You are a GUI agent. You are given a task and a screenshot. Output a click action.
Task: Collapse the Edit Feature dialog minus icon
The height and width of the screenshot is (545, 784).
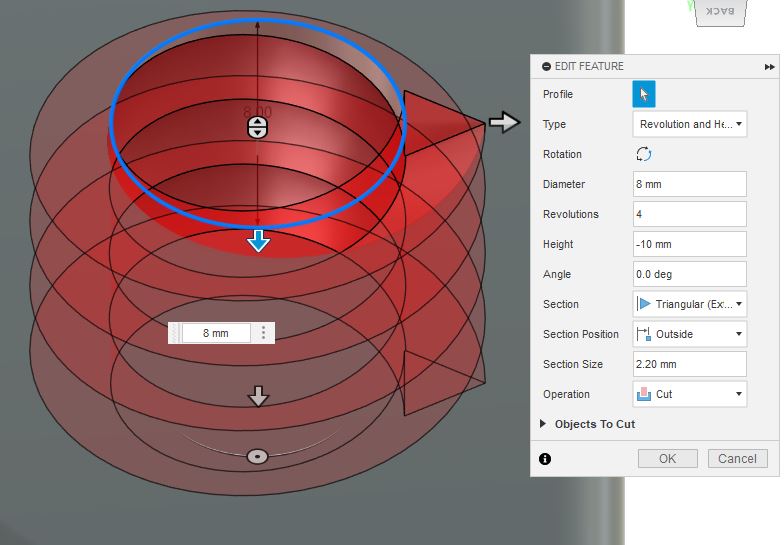[546, 66]
